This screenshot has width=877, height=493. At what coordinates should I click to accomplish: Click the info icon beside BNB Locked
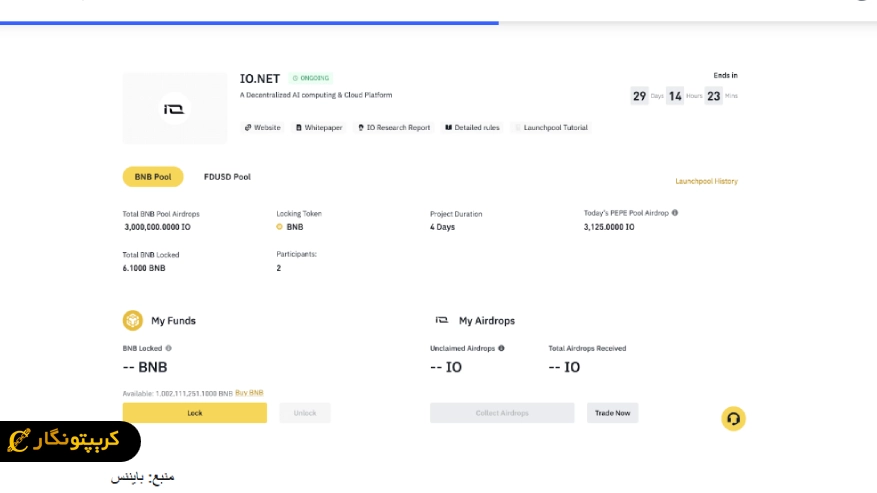(168, 348)
